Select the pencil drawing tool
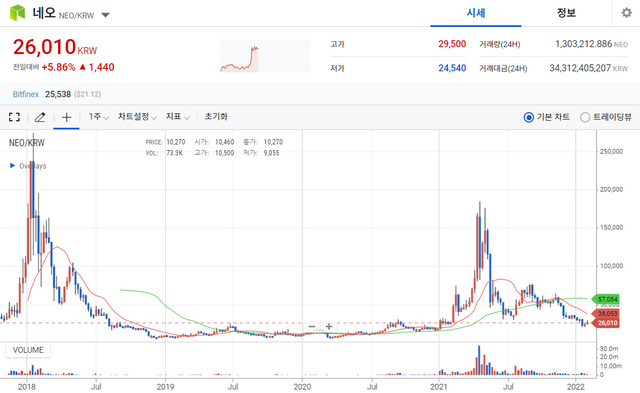The height and width of the screenshot is (393, 640). click(40, 118)
